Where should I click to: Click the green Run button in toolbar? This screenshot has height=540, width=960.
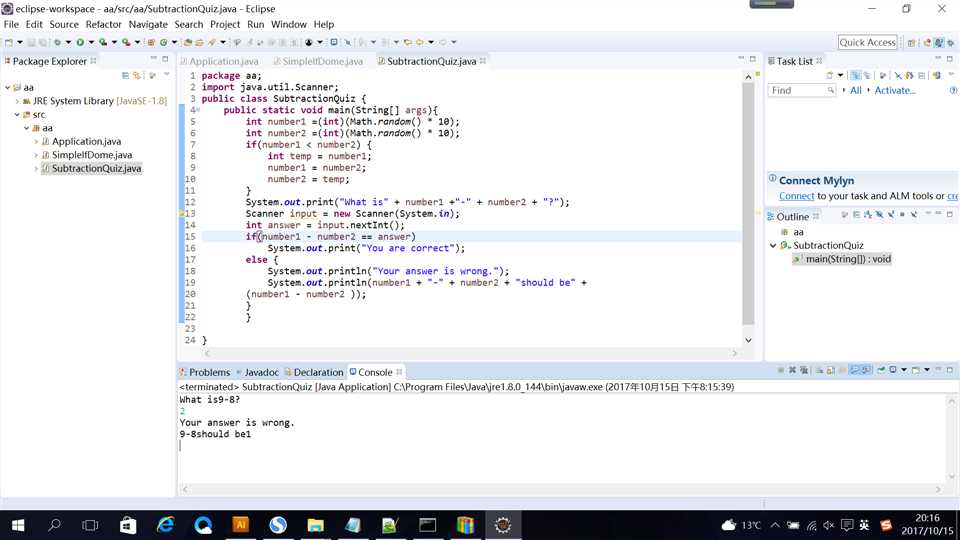(x=80, y=42)
